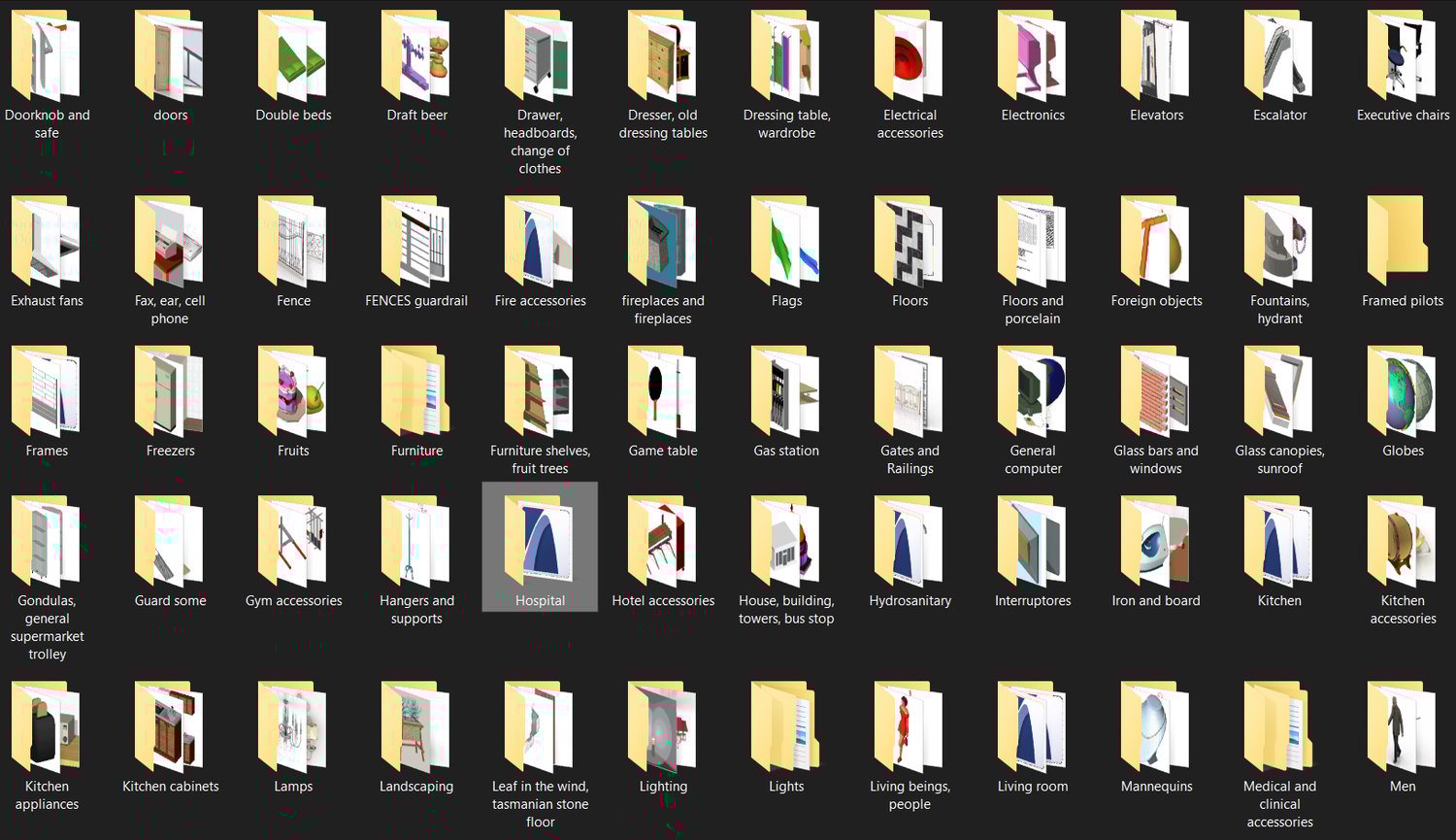Select the Lights folder icon
Image resolution: width=1456 pixels, height=840 pixels.
pos(786,726)
